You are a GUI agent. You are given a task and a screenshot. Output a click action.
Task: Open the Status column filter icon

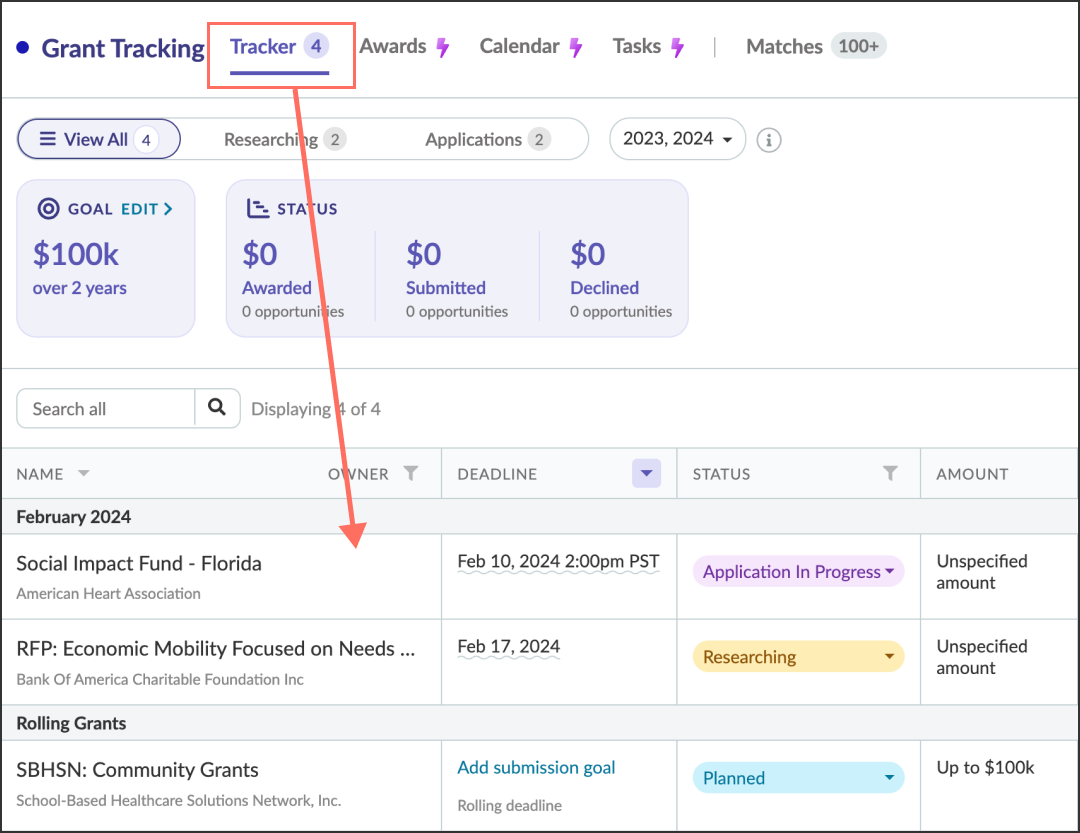point(890,473)
